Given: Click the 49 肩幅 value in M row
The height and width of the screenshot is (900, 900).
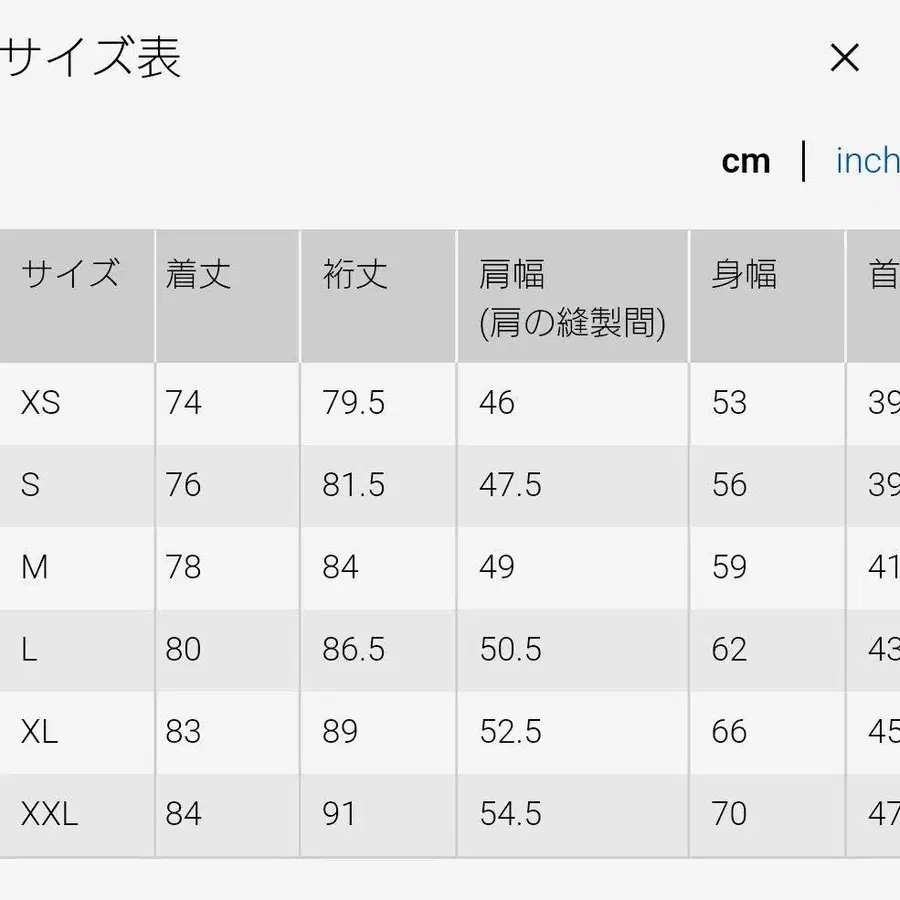Looking at the screenshot, I should tap(492, 567).
